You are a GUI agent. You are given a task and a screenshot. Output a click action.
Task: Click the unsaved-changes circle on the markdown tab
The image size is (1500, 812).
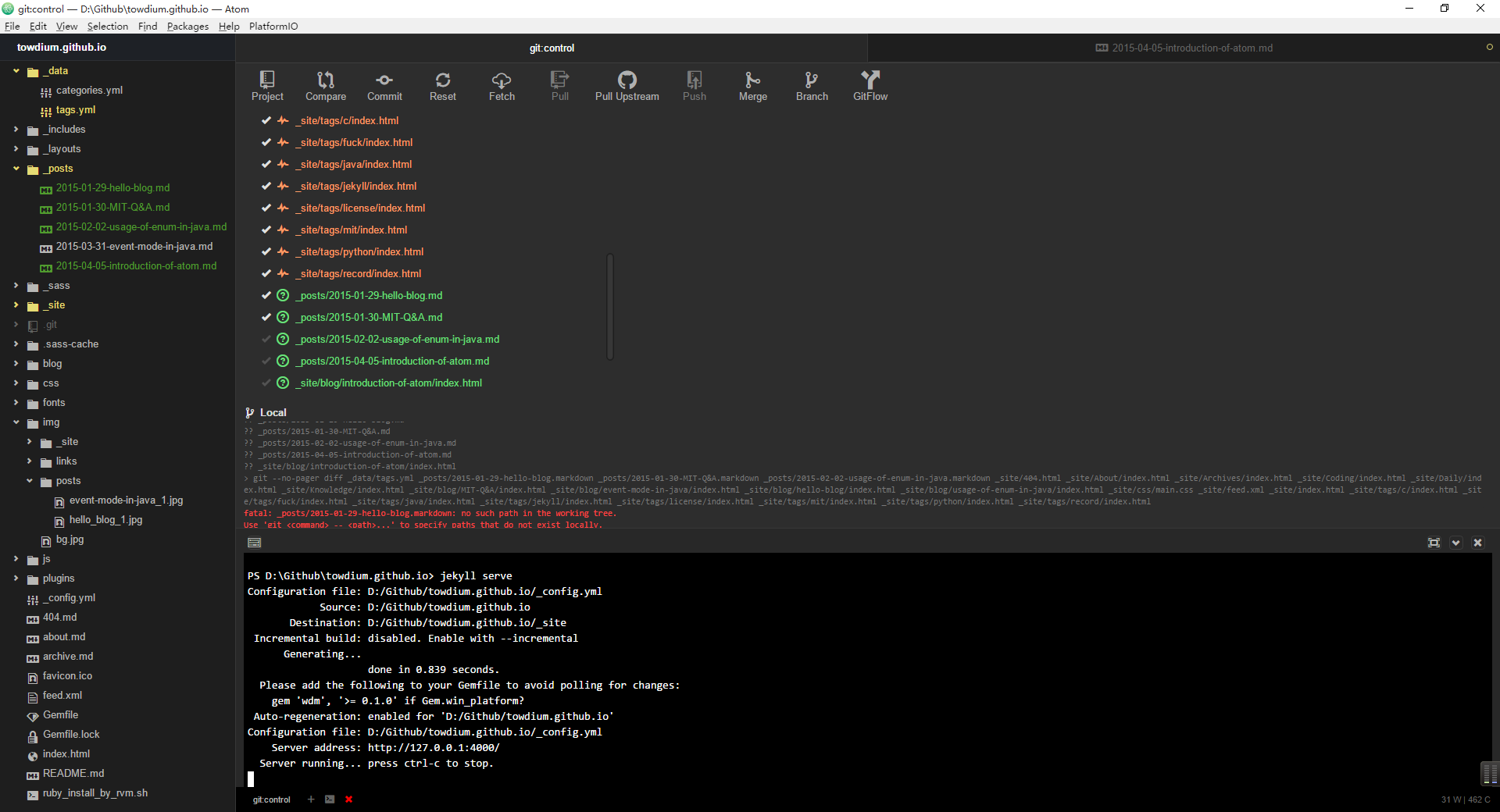1489,48
